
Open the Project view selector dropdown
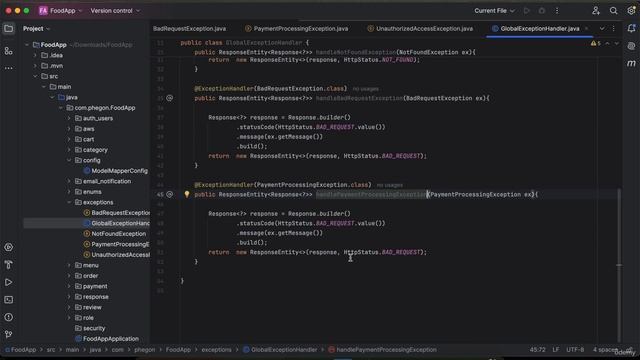pos(36,29)
